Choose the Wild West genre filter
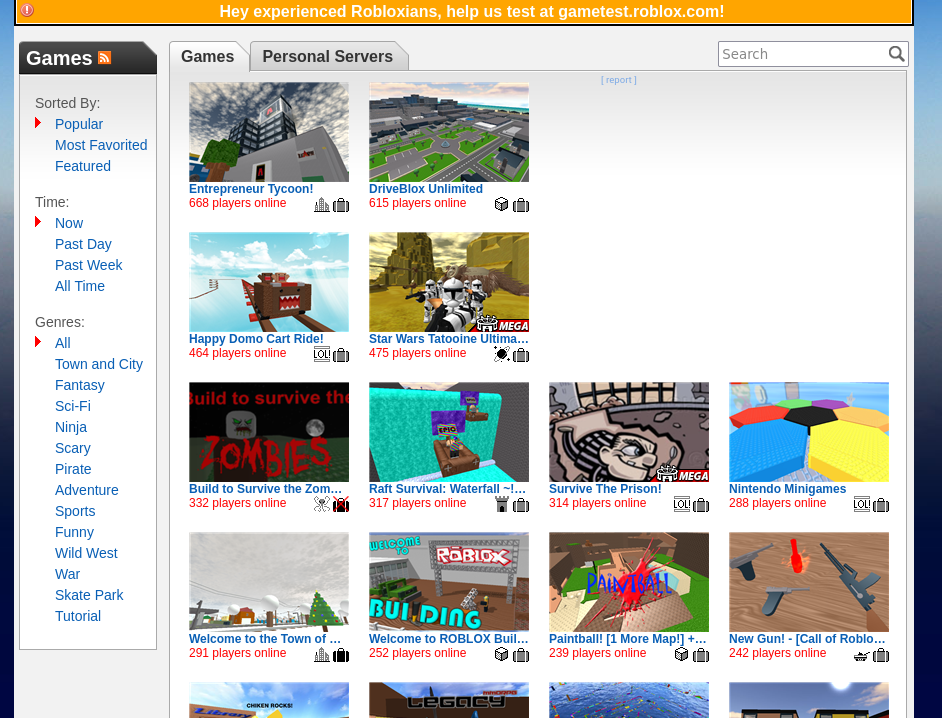The width and height of the screenshot is (942, 718). pos(86,553)
